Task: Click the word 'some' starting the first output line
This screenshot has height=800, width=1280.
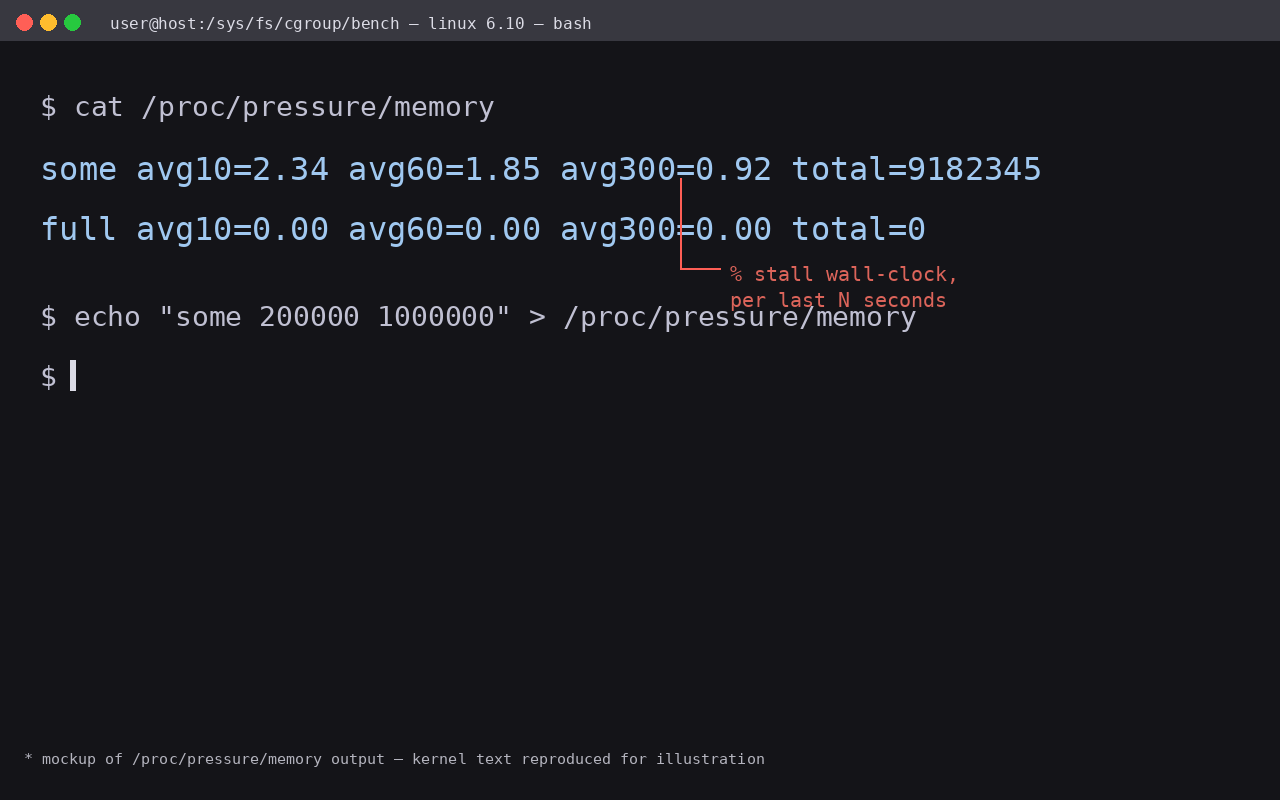Action: coord(79,169)
